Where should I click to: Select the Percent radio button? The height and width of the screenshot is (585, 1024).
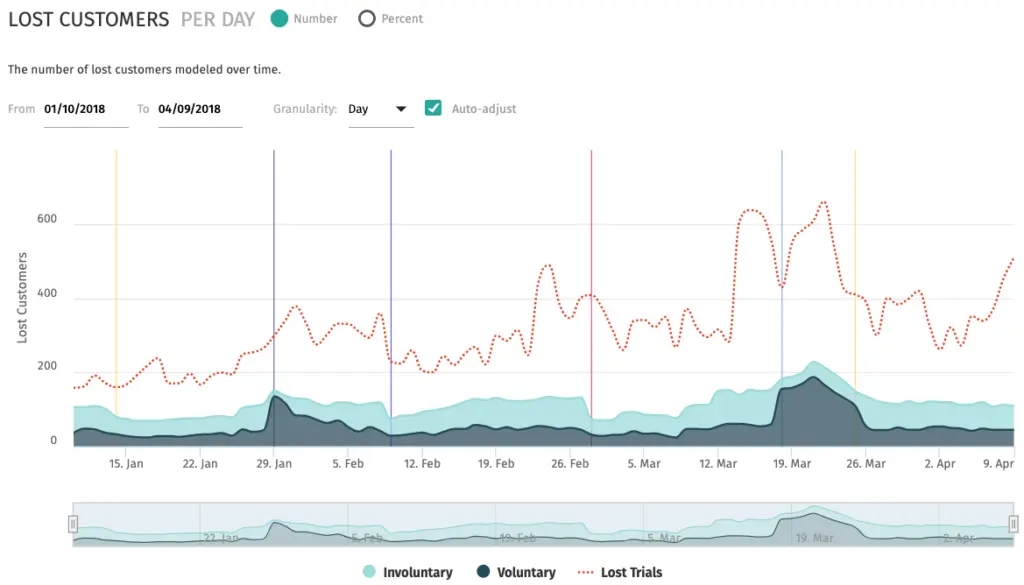tap(367, 19)
